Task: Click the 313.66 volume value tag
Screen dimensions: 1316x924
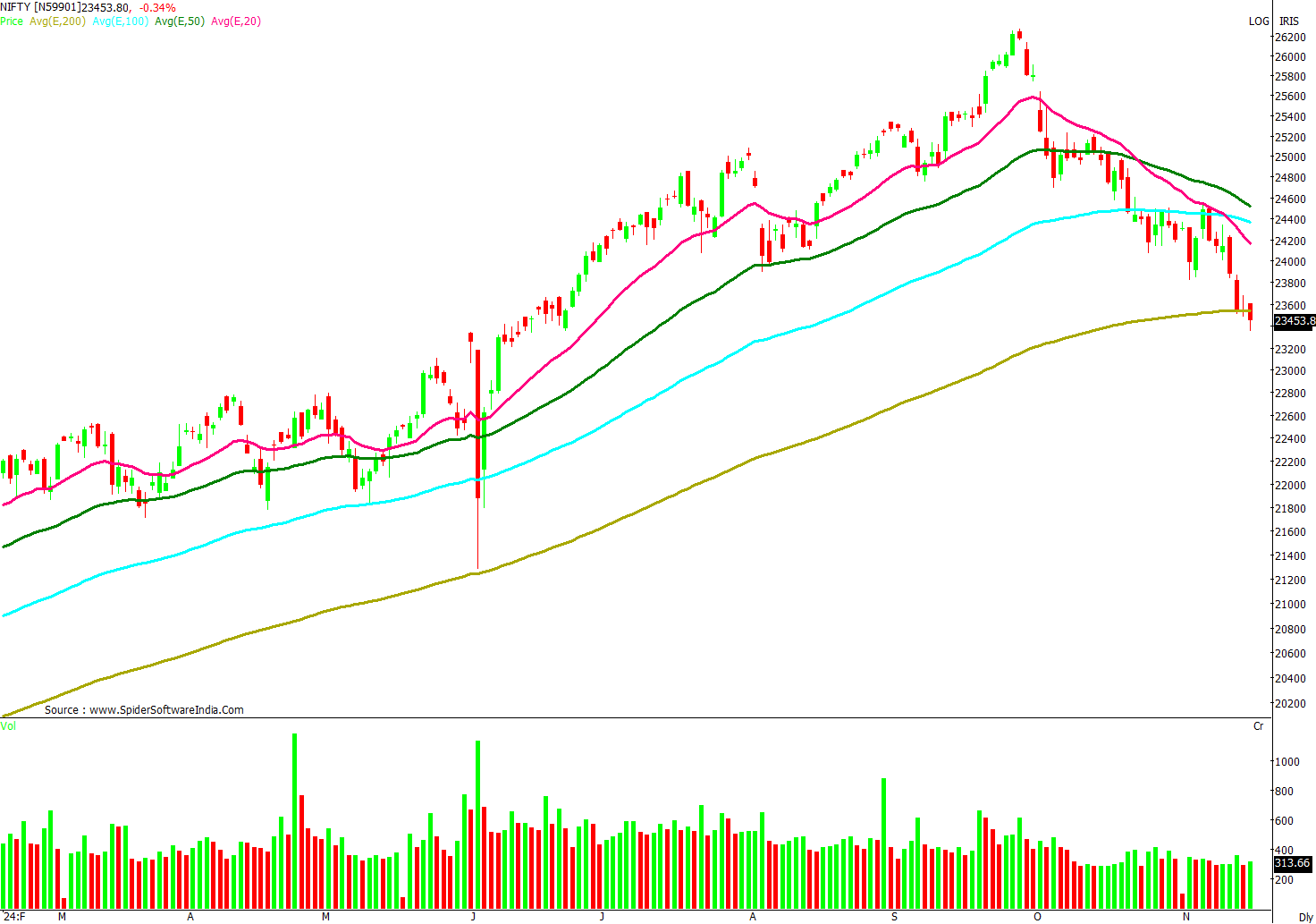Action: (1292, 863)
